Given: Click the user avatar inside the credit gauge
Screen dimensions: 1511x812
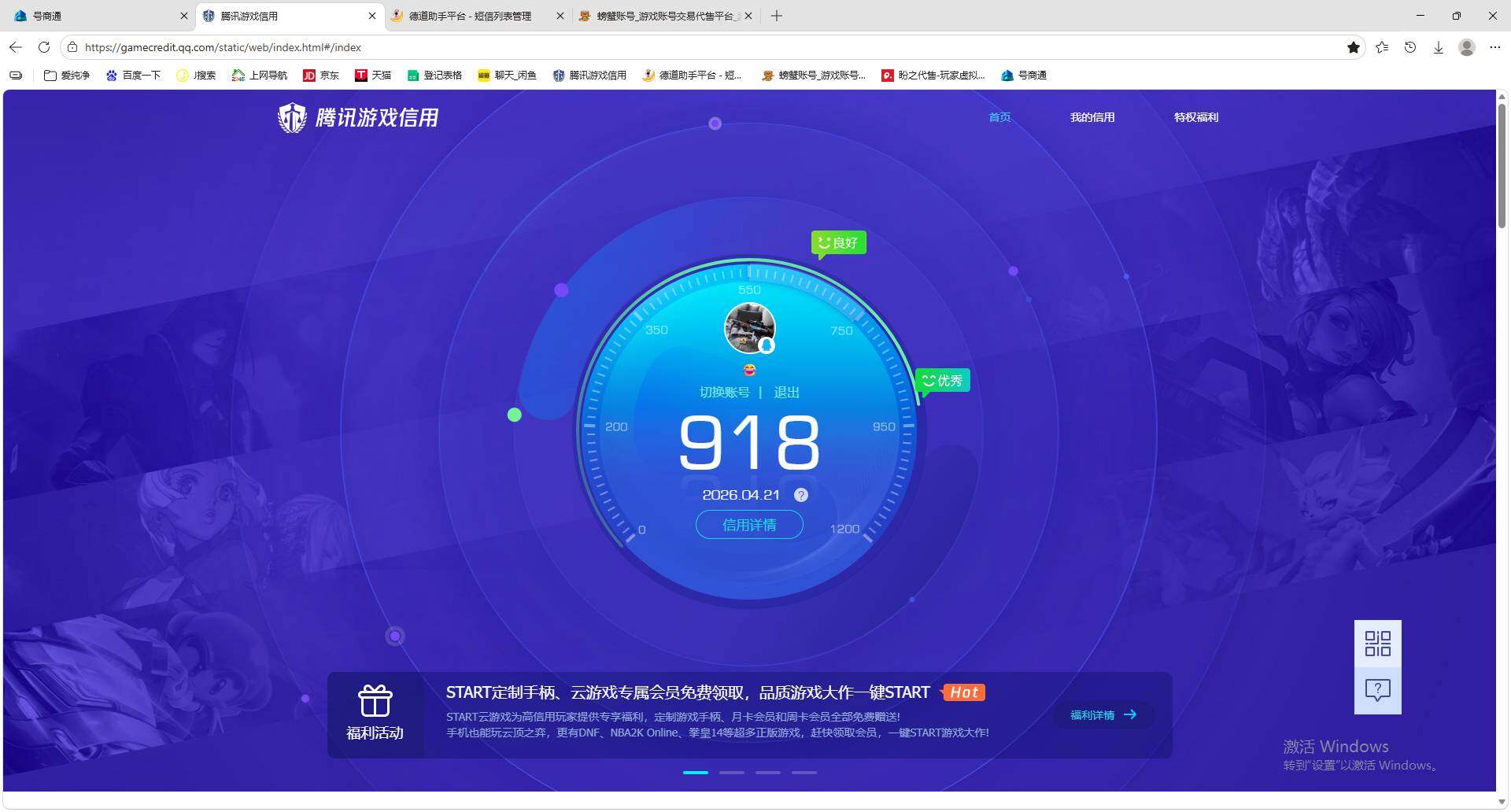Looking at the screenshot, I should 749,328.
